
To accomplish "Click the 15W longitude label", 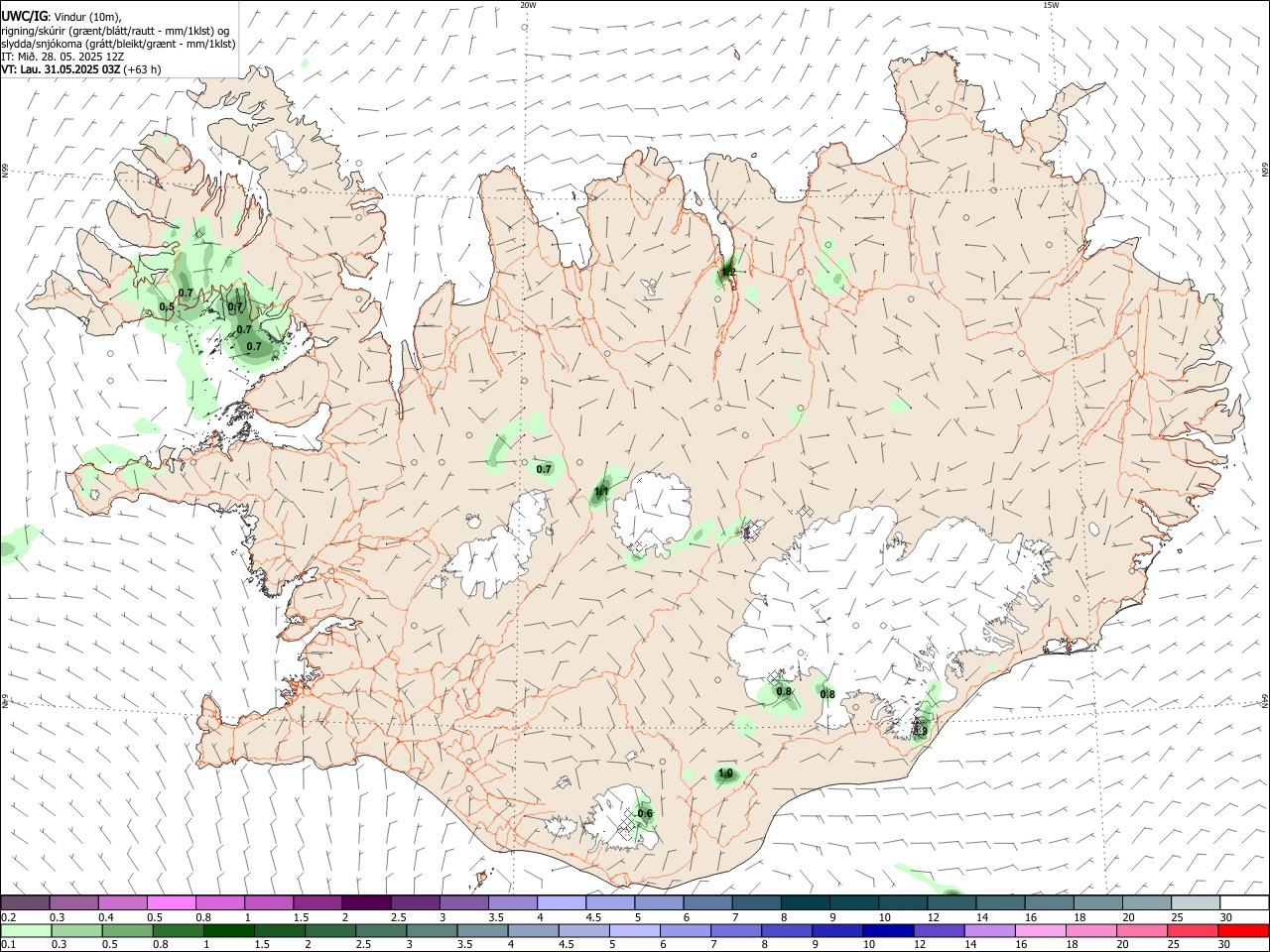I will (1051, 5).
